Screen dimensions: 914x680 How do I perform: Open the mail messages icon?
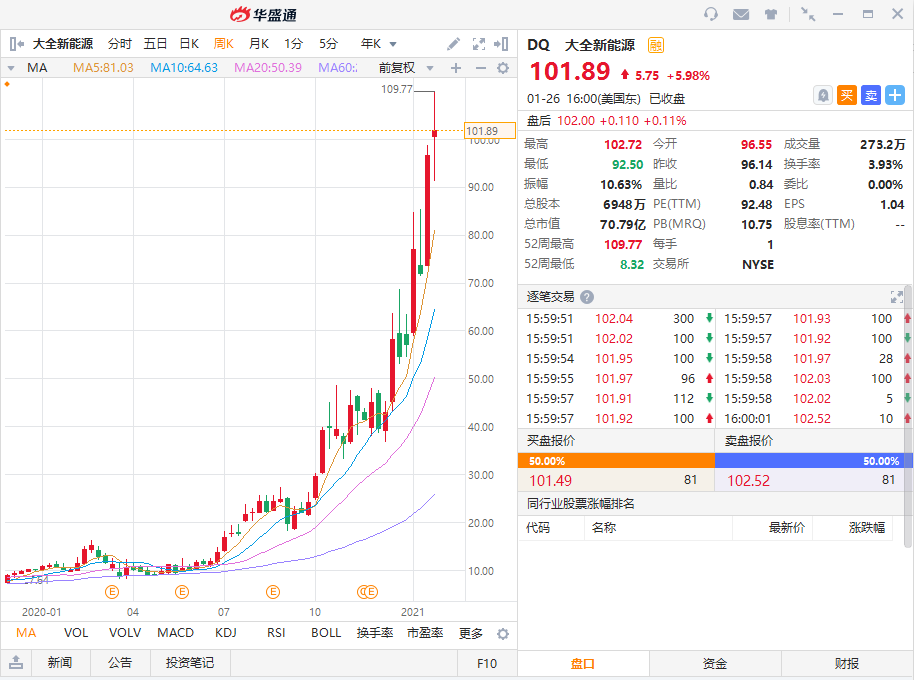(741, 14)
